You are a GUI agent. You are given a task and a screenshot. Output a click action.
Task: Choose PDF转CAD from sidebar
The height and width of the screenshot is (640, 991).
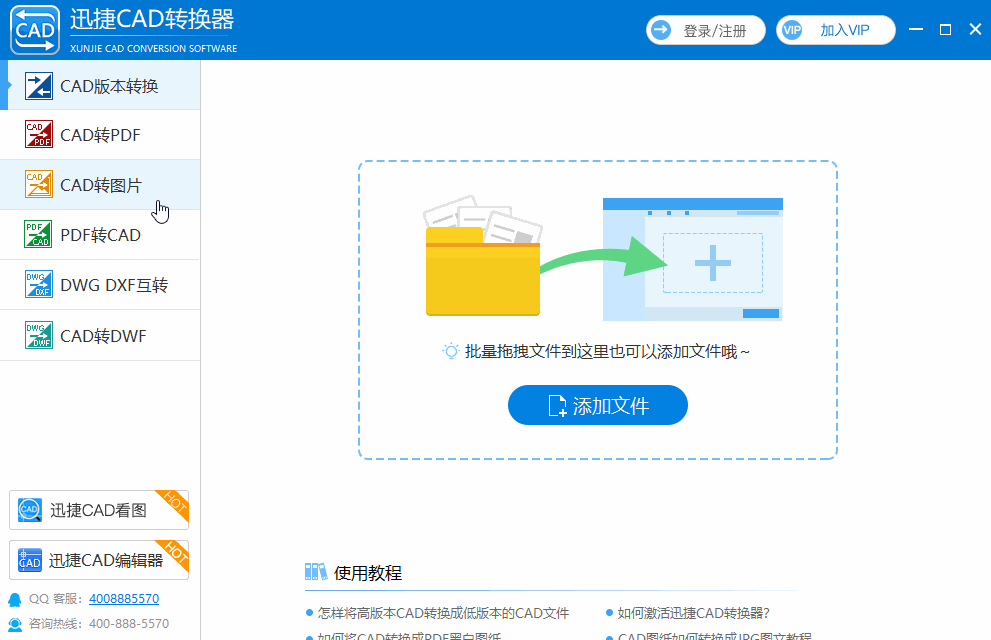[x=100, y=234]
